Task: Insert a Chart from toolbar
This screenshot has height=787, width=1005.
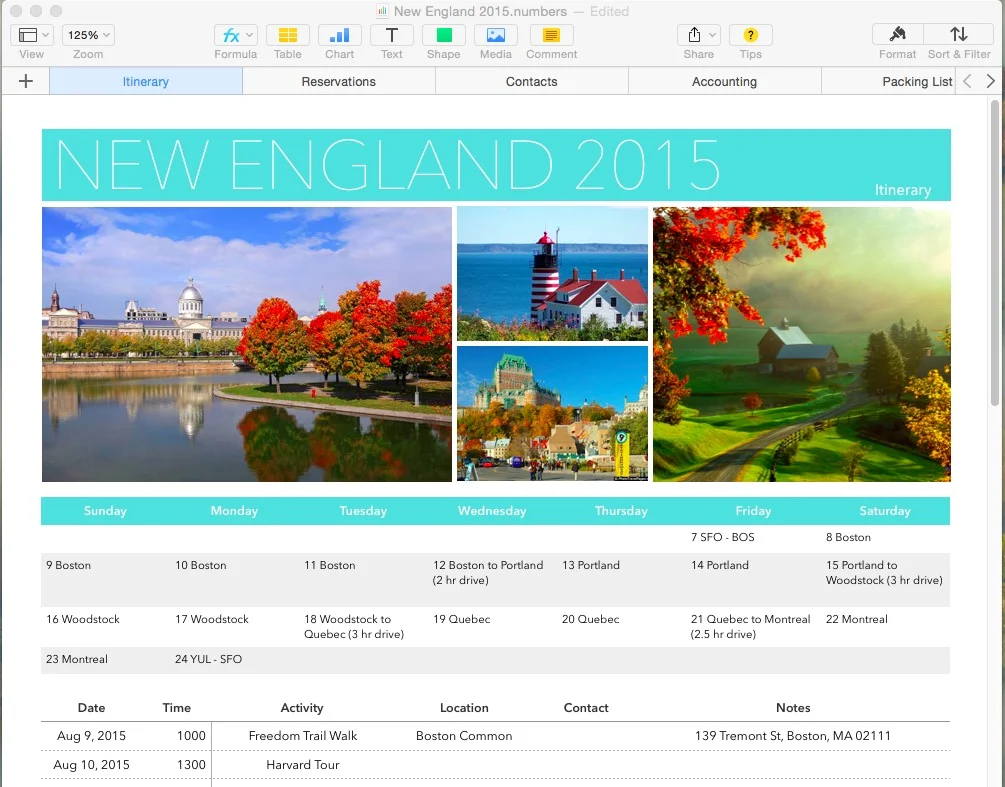Action: [x=339, y=35]
